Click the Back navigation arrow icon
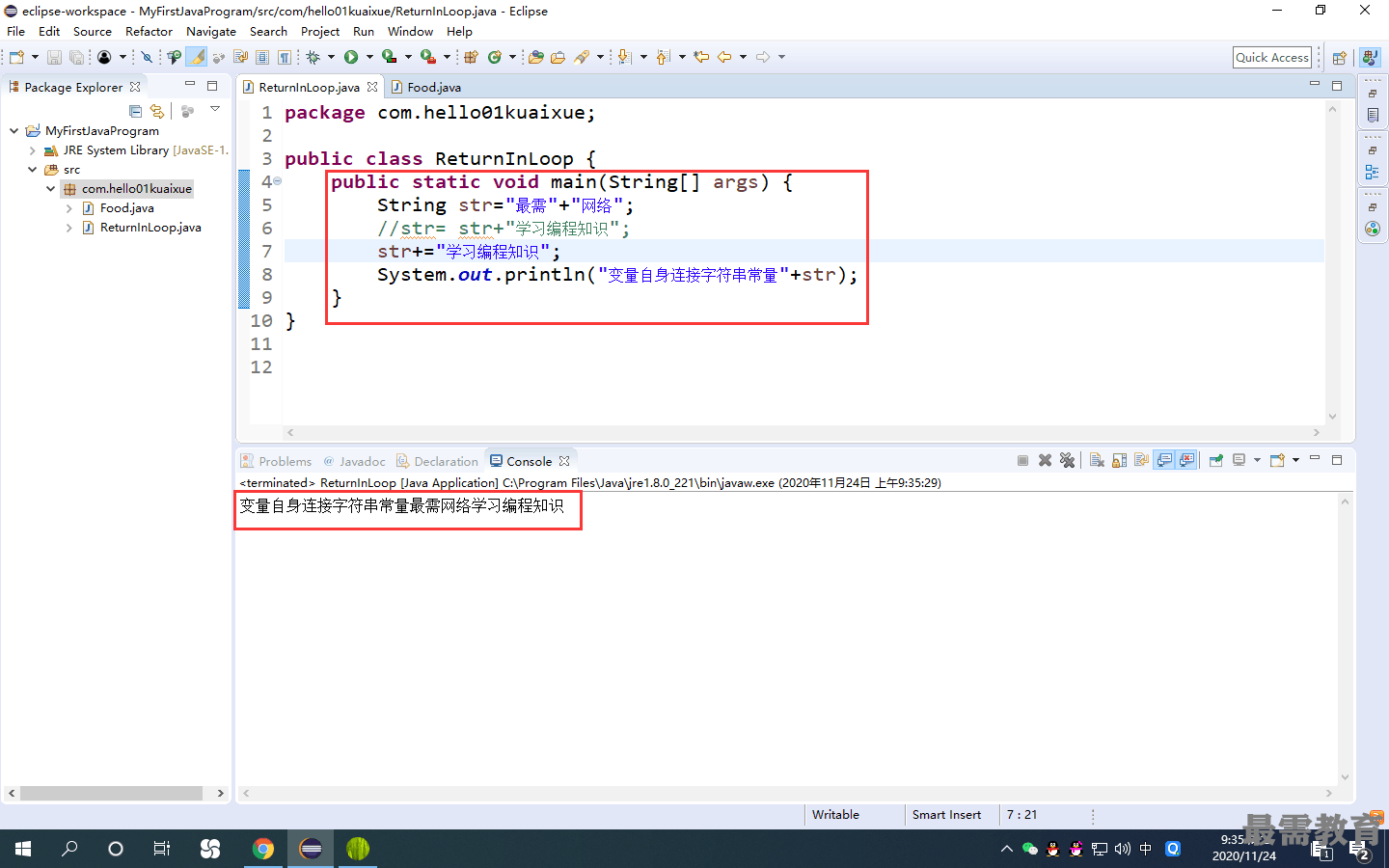Image resolution: width=1389 pixels, height=868 pixels. point(723,57)
